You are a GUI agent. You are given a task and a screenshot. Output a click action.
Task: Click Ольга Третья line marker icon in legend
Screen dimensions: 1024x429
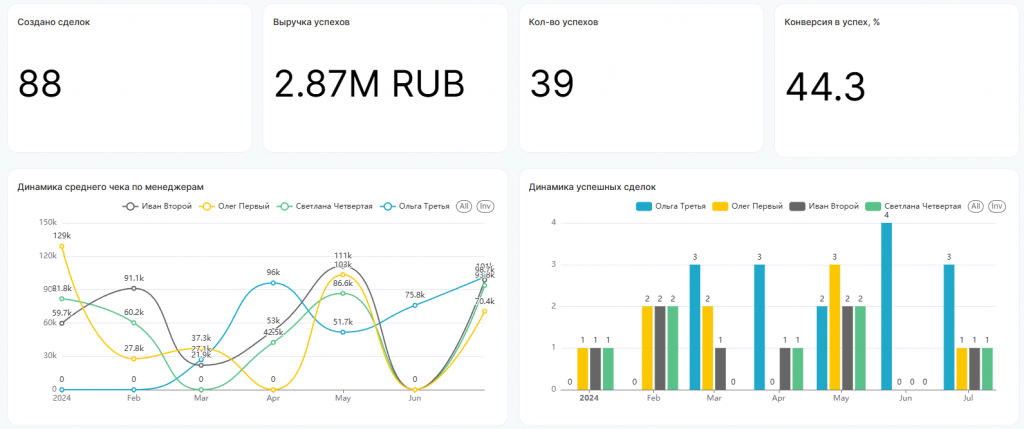tap(389, 206)
